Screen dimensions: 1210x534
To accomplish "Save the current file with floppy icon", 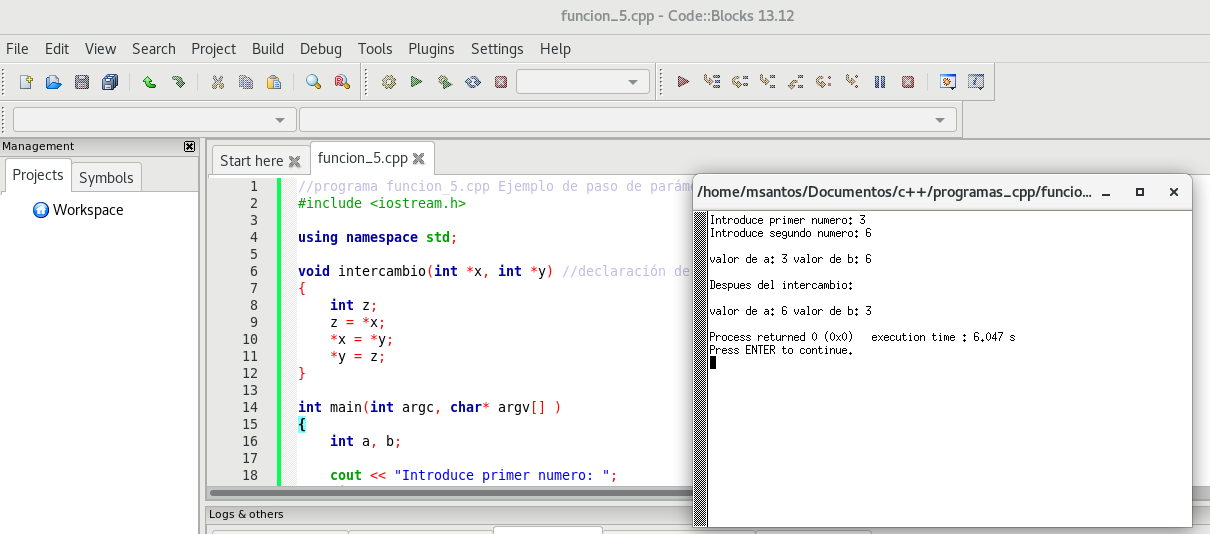I will (x=82, y=82).
